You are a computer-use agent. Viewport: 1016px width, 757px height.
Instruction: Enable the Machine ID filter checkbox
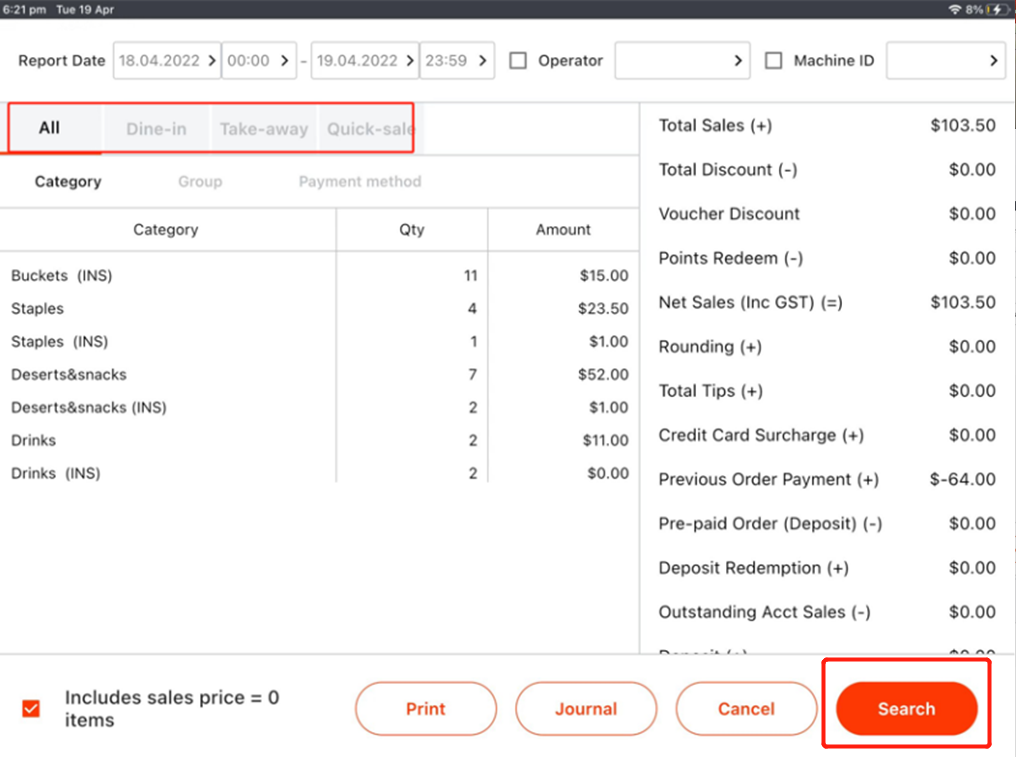[774, 61]
